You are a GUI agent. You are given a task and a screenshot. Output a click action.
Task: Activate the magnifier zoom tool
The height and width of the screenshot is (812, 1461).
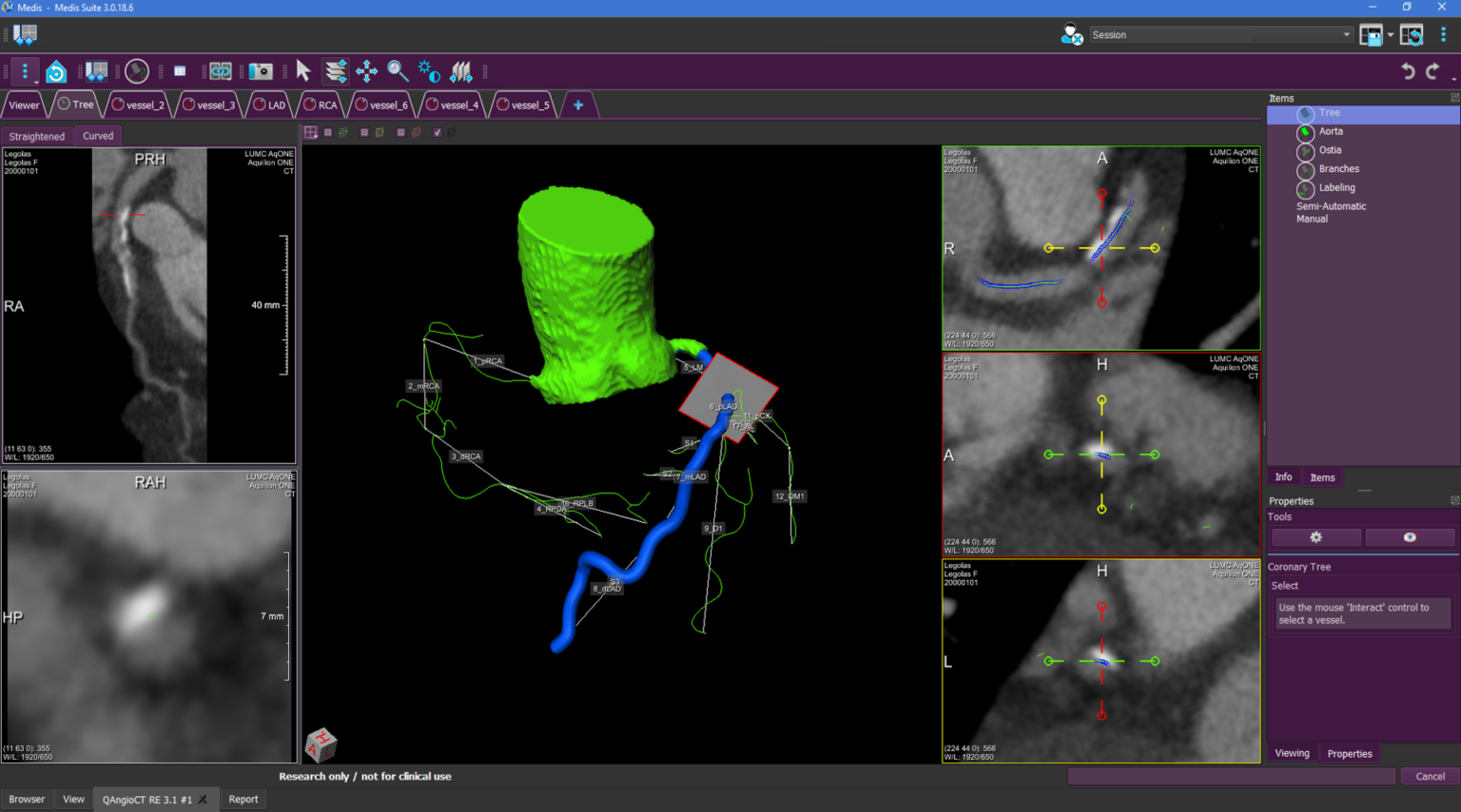[398, 71]
